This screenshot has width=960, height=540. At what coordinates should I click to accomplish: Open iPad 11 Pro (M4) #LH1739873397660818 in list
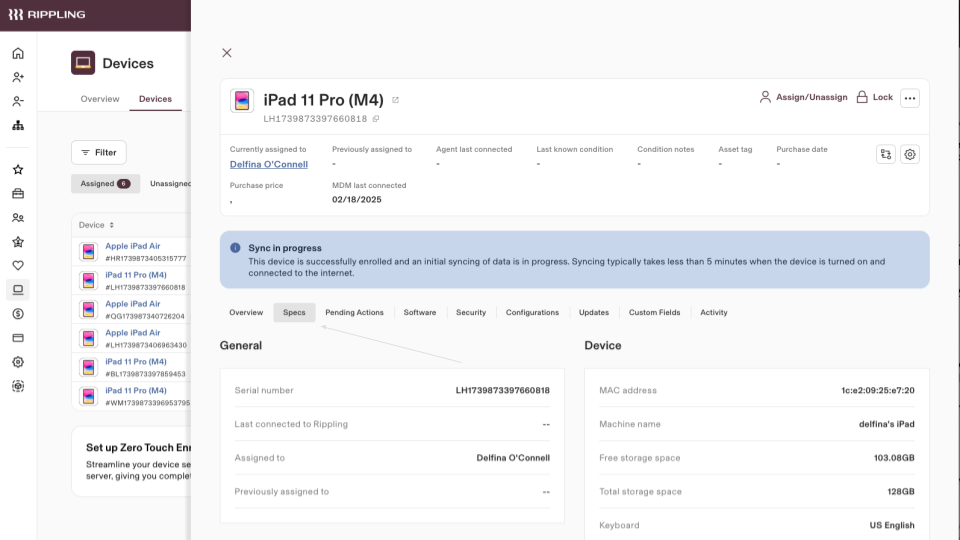(136, 275)
